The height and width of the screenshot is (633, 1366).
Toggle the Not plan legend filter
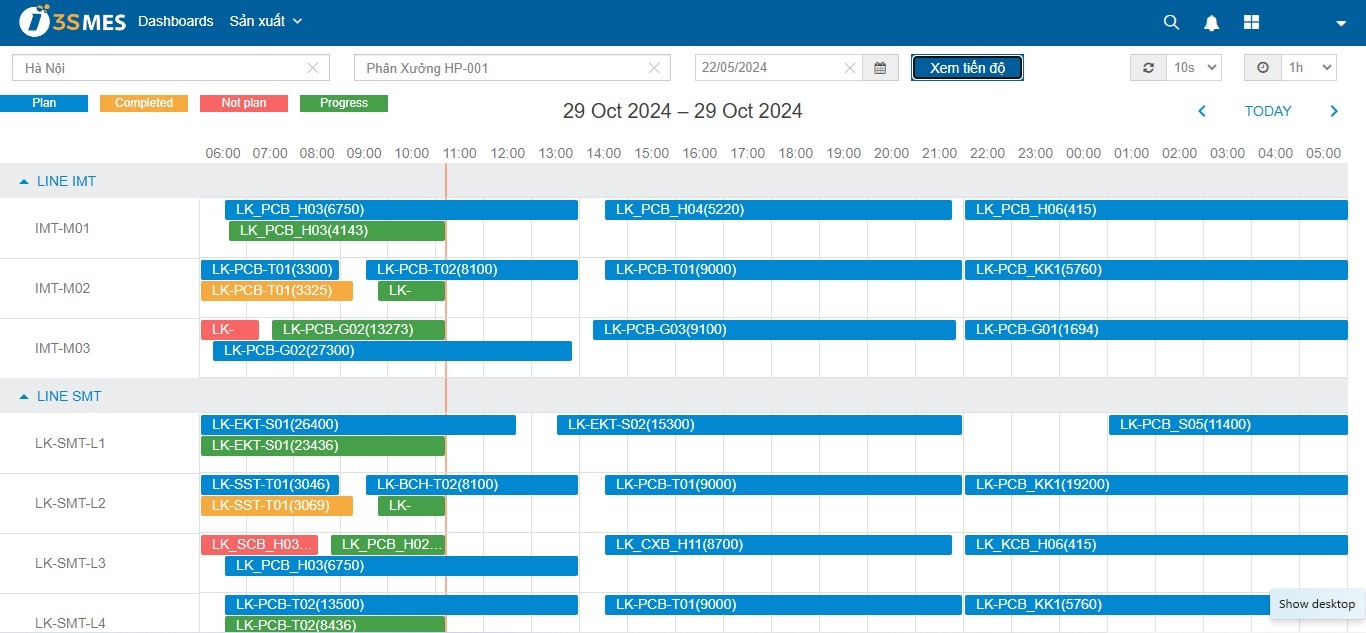pyautogui.click(x=244, y=103)
